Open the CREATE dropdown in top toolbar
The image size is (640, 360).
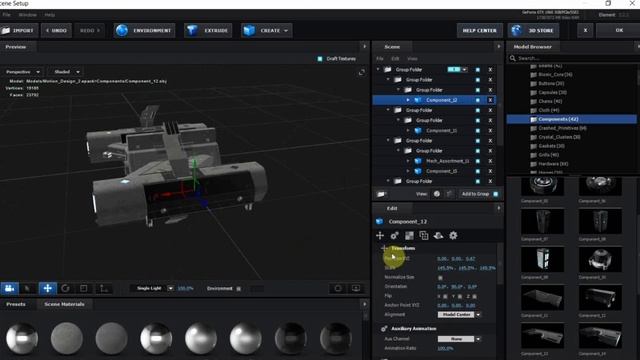point(267,30)
